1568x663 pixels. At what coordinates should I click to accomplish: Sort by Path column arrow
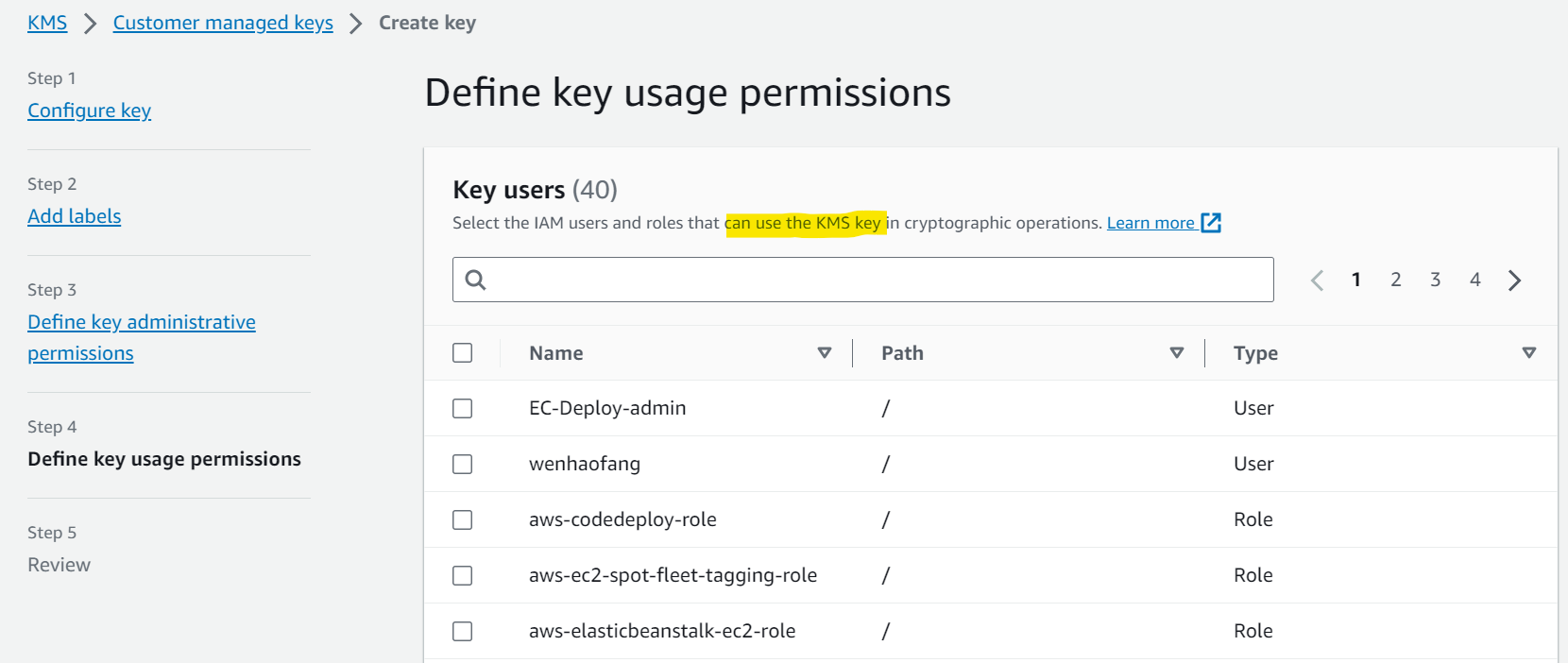(x=1177, y=352)
